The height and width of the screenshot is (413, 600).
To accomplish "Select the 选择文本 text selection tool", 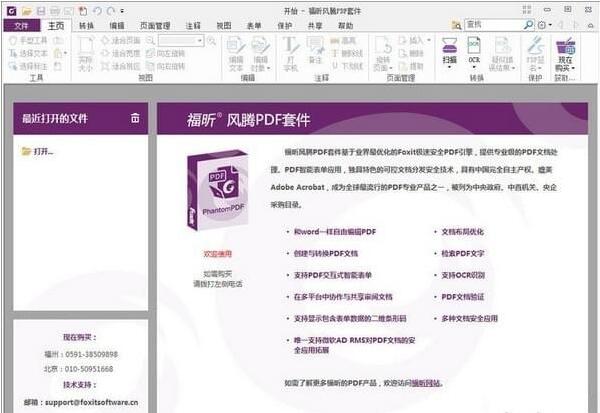I will (29, 53).
